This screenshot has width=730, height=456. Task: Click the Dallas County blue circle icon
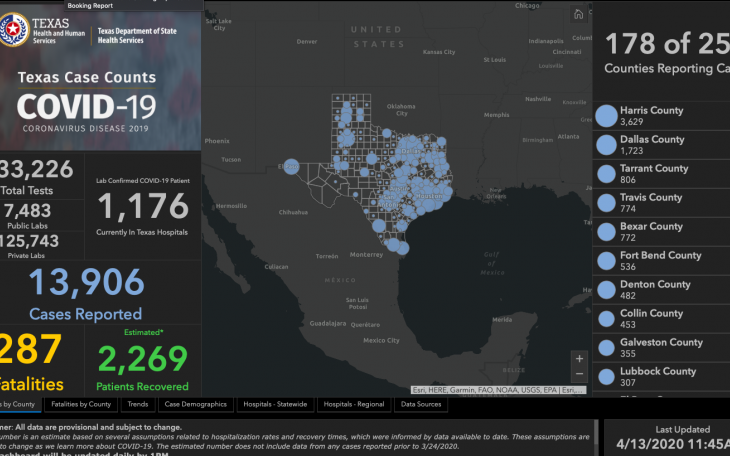pyautogui.click(x=606, y=145)
